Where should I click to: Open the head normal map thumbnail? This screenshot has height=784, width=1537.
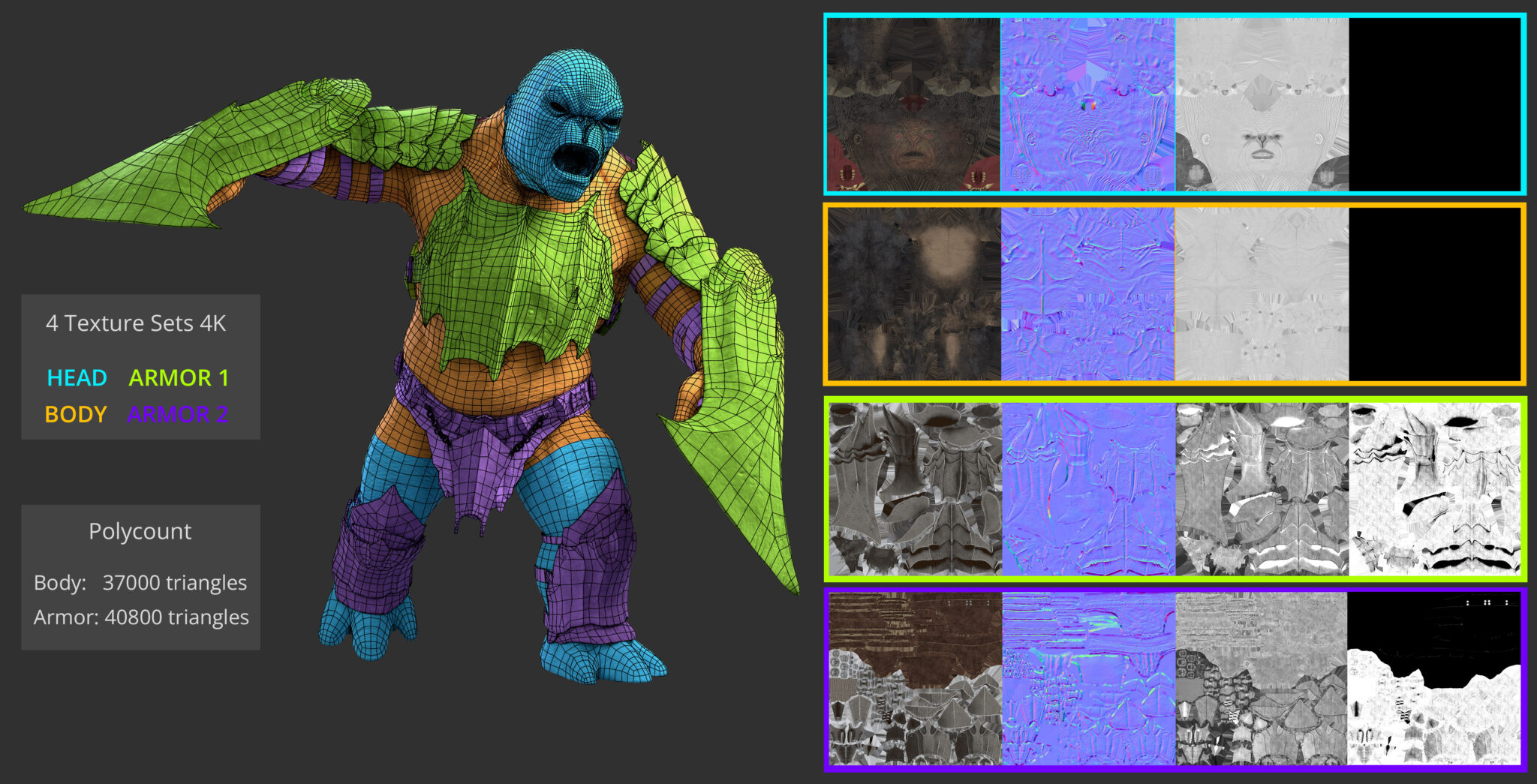pos(1087,104)
